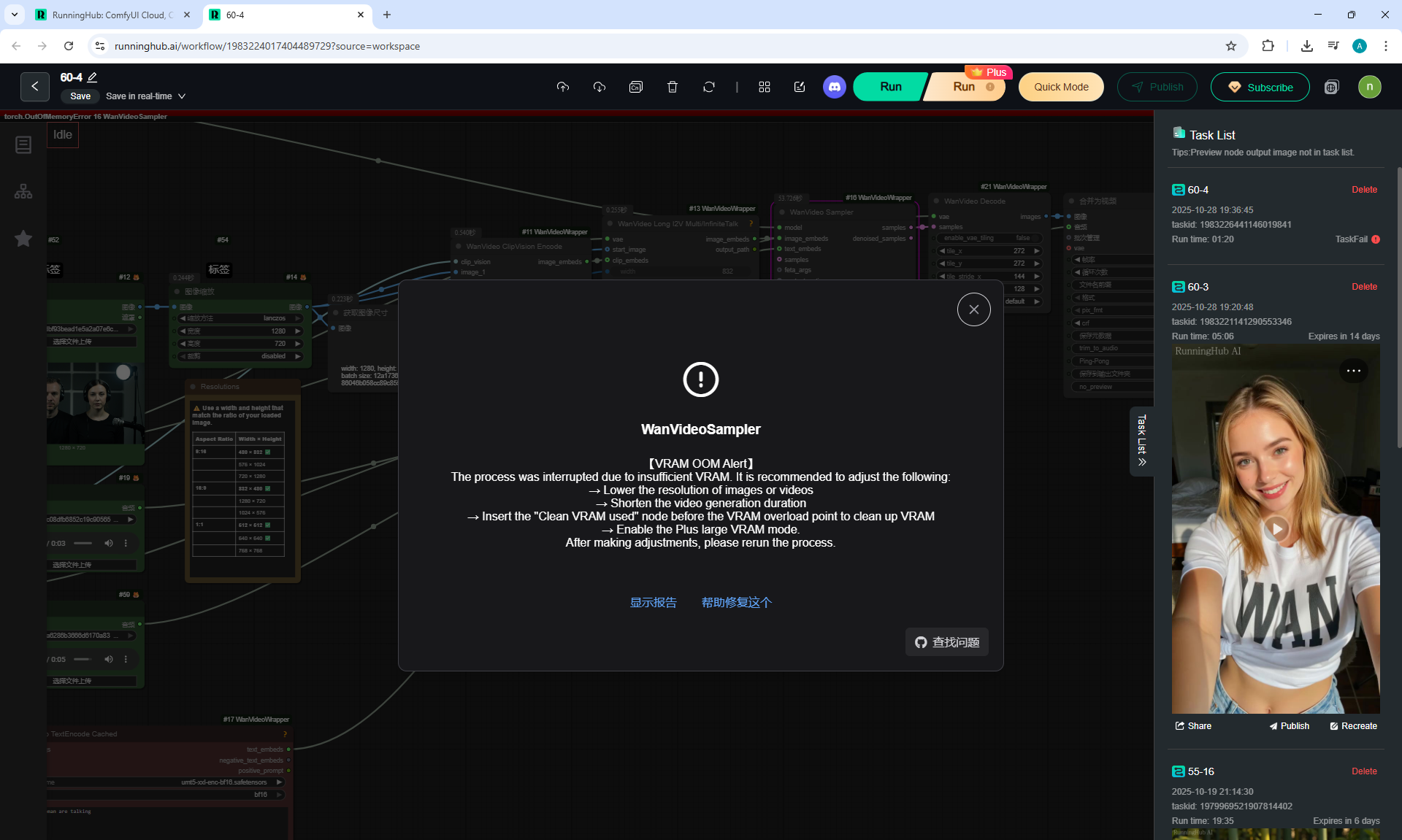Image resolution: width=1402 pixels, height=840 pixels.
Task: Click Recreate under the 60-3 task
Action: point(1353,726)
